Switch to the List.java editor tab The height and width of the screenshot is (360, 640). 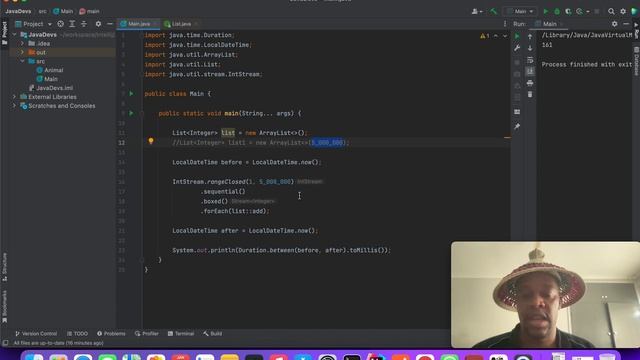pyautogui.click(x=181, y=24)
